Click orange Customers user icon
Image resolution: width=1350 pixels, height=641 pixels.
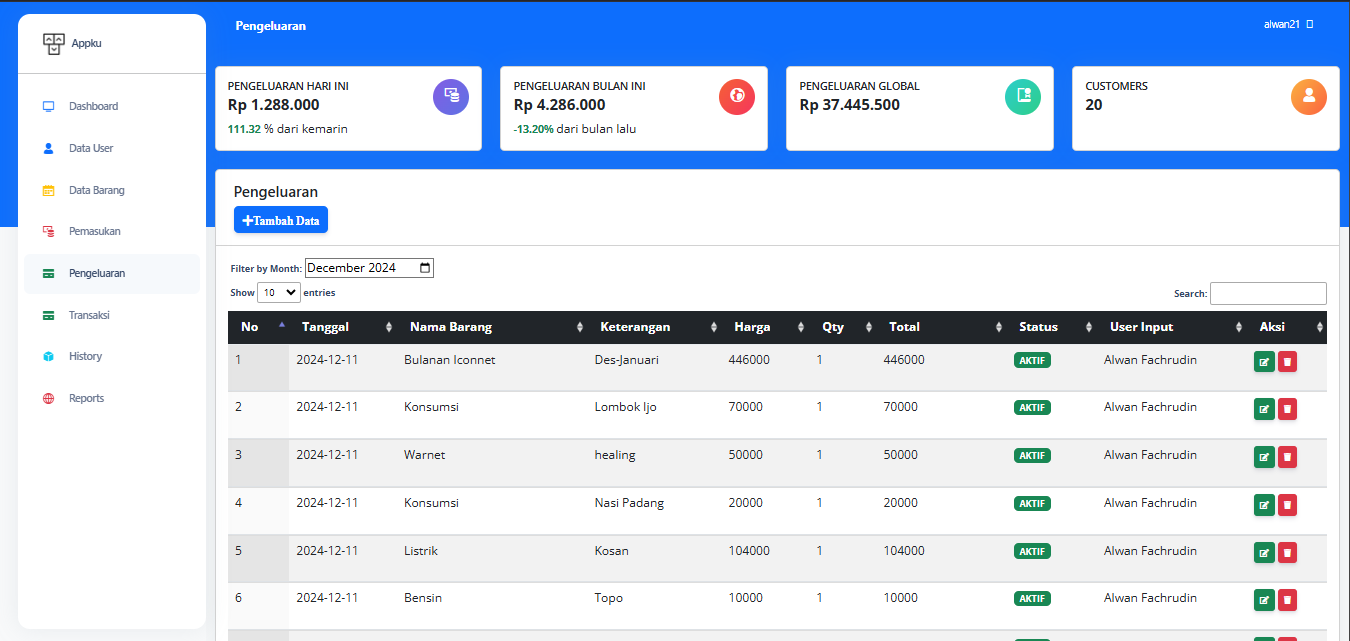(x=1309, y=96)
